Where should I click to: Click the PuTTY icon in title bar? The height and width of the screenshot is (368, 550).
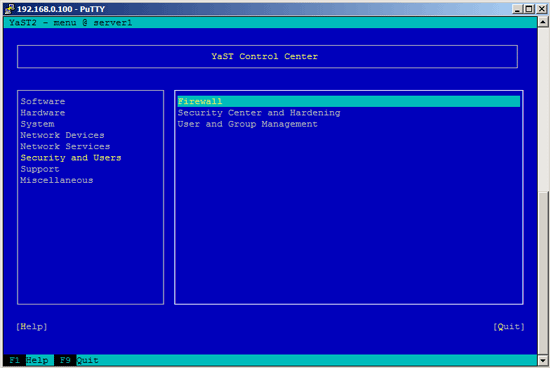(x=10, y=9)
